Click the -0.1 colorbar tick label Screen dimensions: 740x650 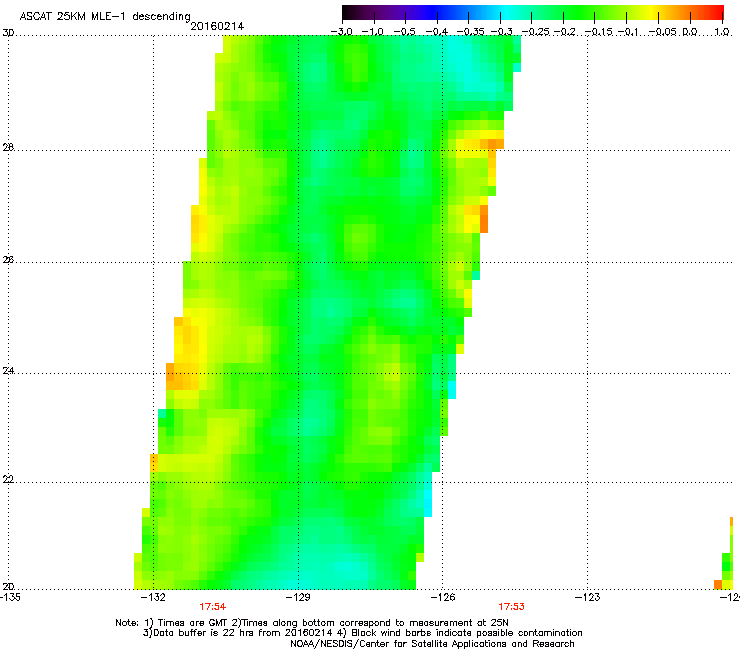(627, 32)
